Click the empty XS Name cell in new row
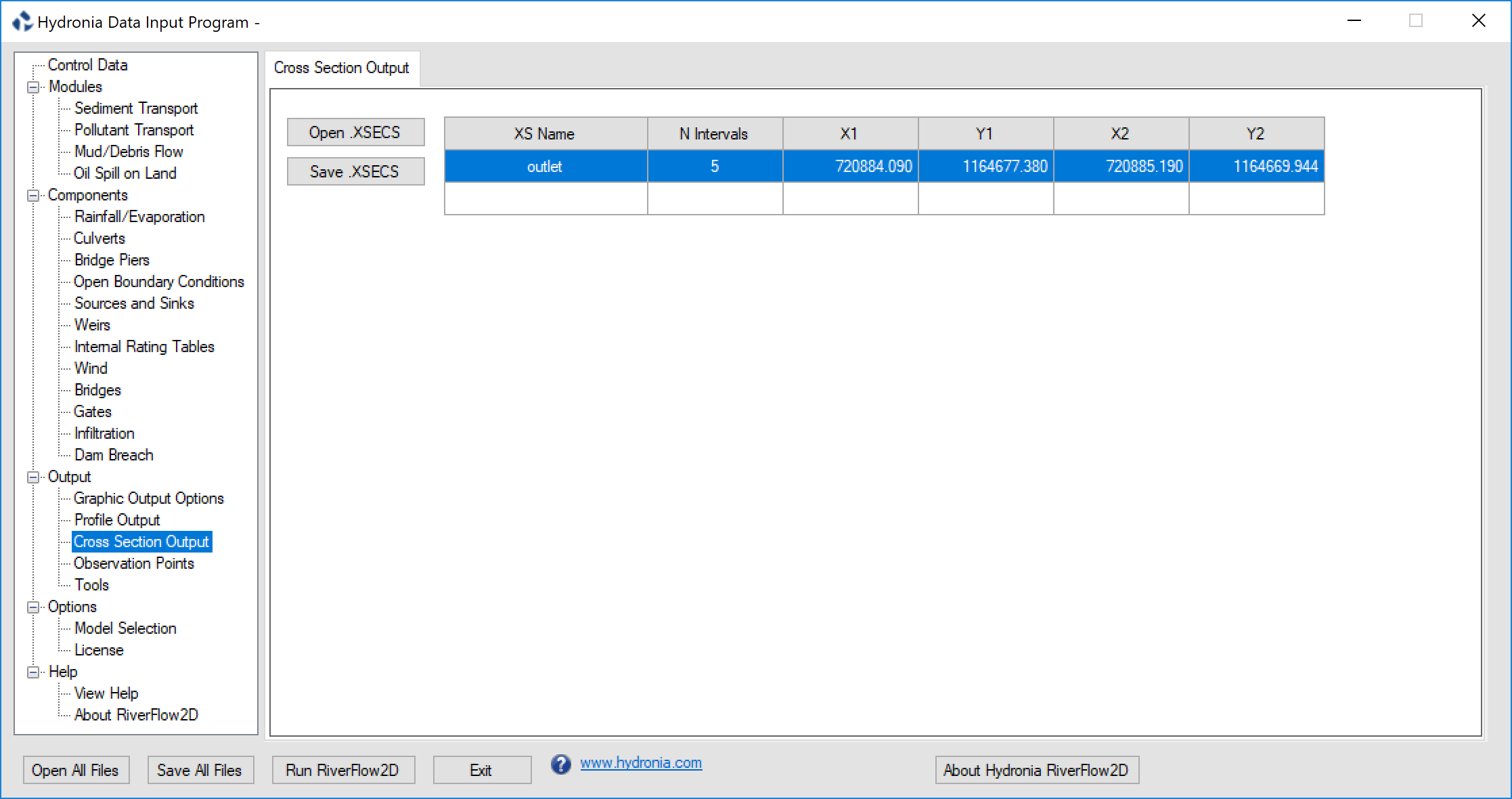The height and width of the screenshot is (799, 1512). click(x=546, y=199)
